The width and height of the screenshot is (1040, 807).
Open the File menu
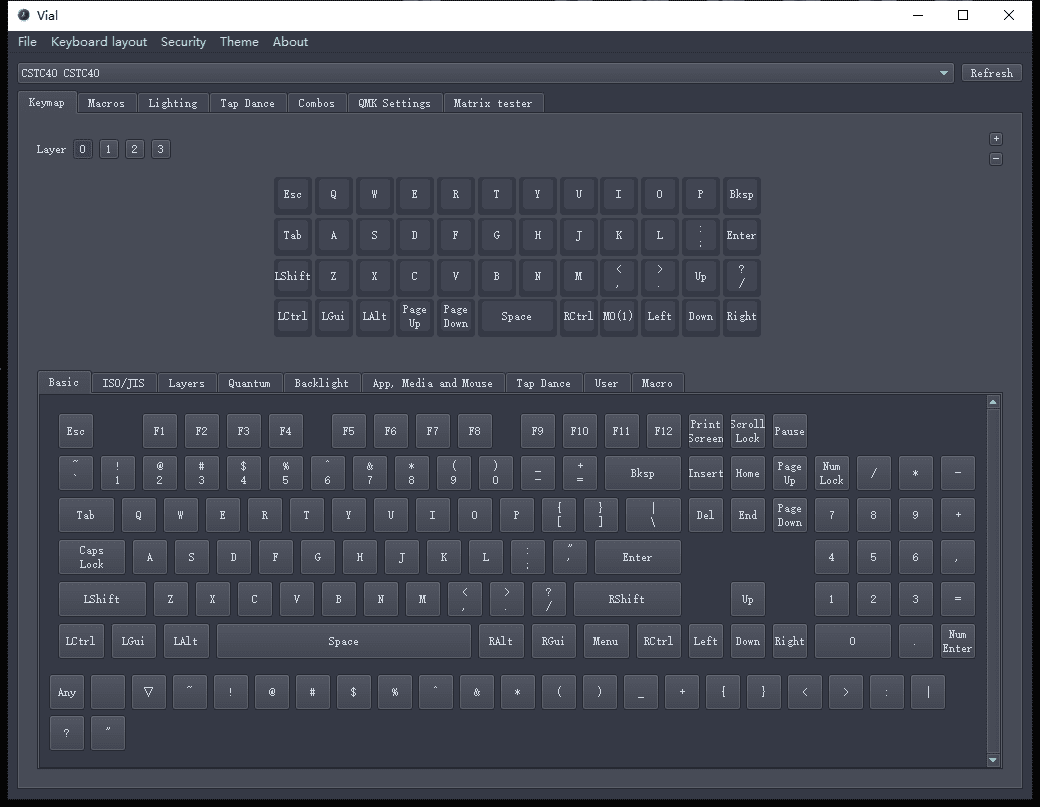tap(26, 42)
